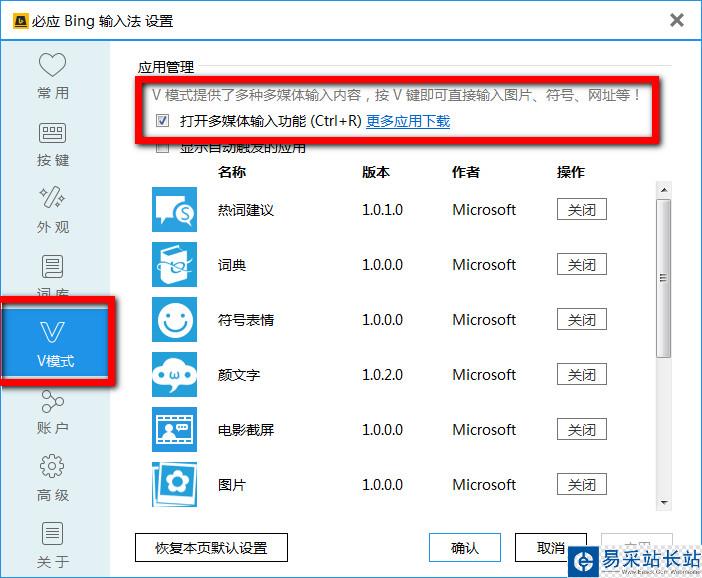Image resolution: width=702 pixels, height=578 pixels.
Task: Click 关闭 for the 词典 app
Action: 582,264
